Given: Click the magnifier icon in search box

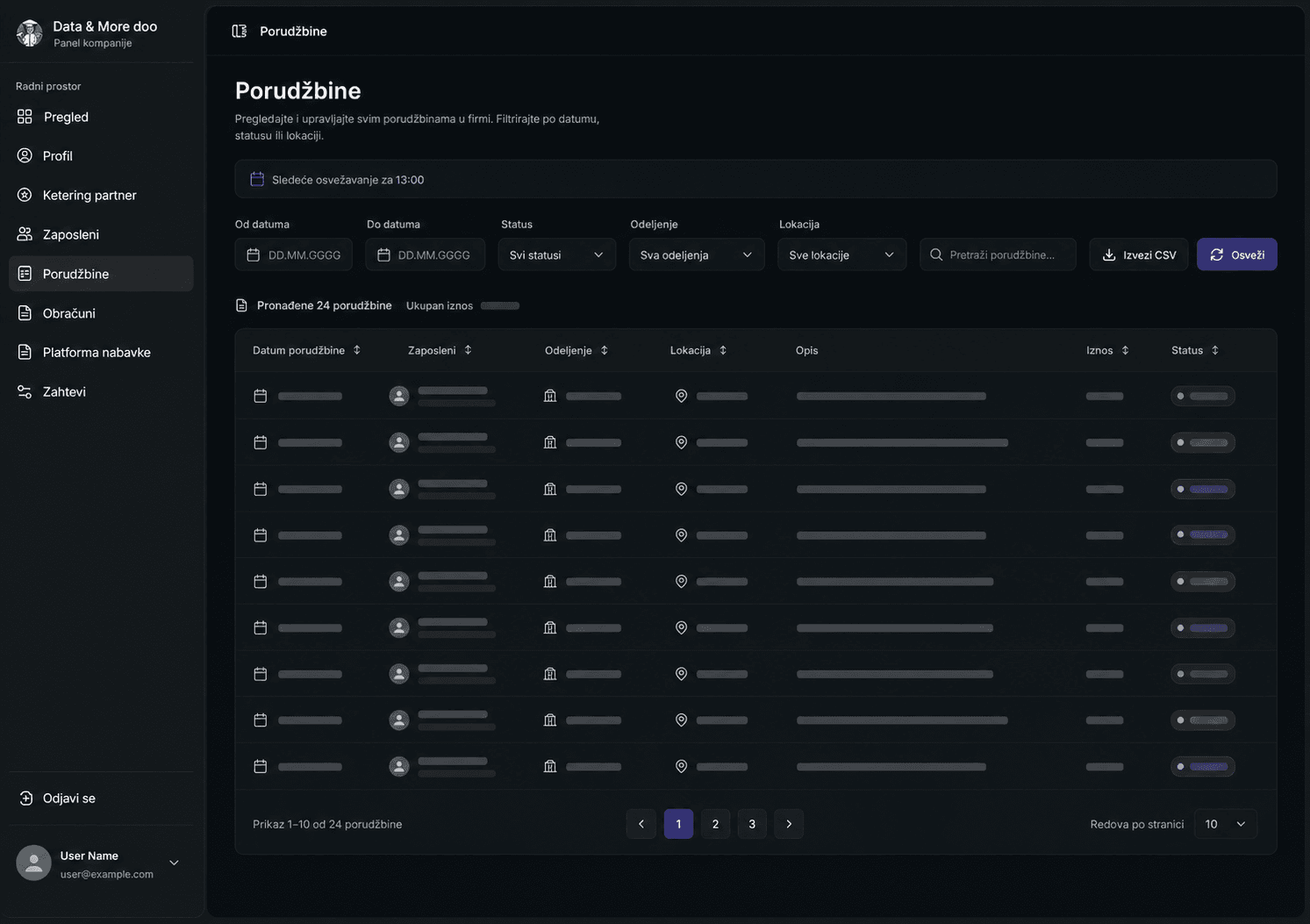Looking at the screenshot, I should [x=936, y=254].
